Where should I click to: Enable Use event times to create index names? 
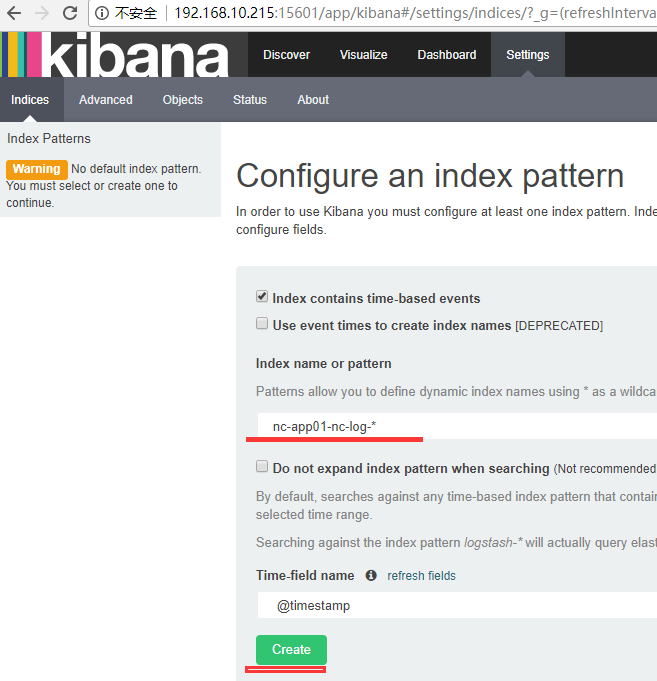coord(262,324)
